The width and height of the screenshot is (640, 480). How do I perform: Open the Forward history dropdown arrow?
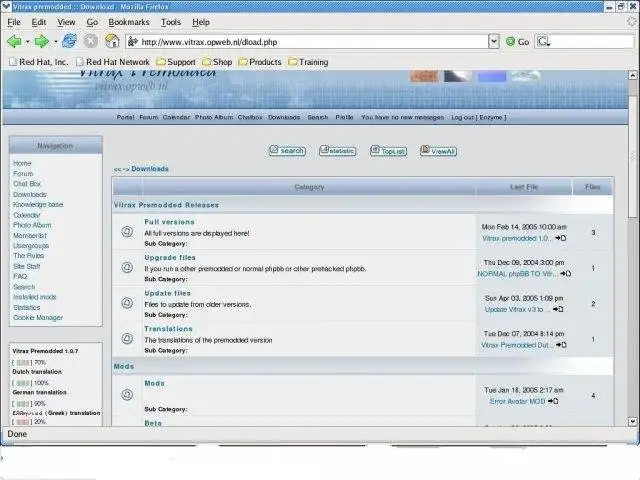tap(56, 42)
